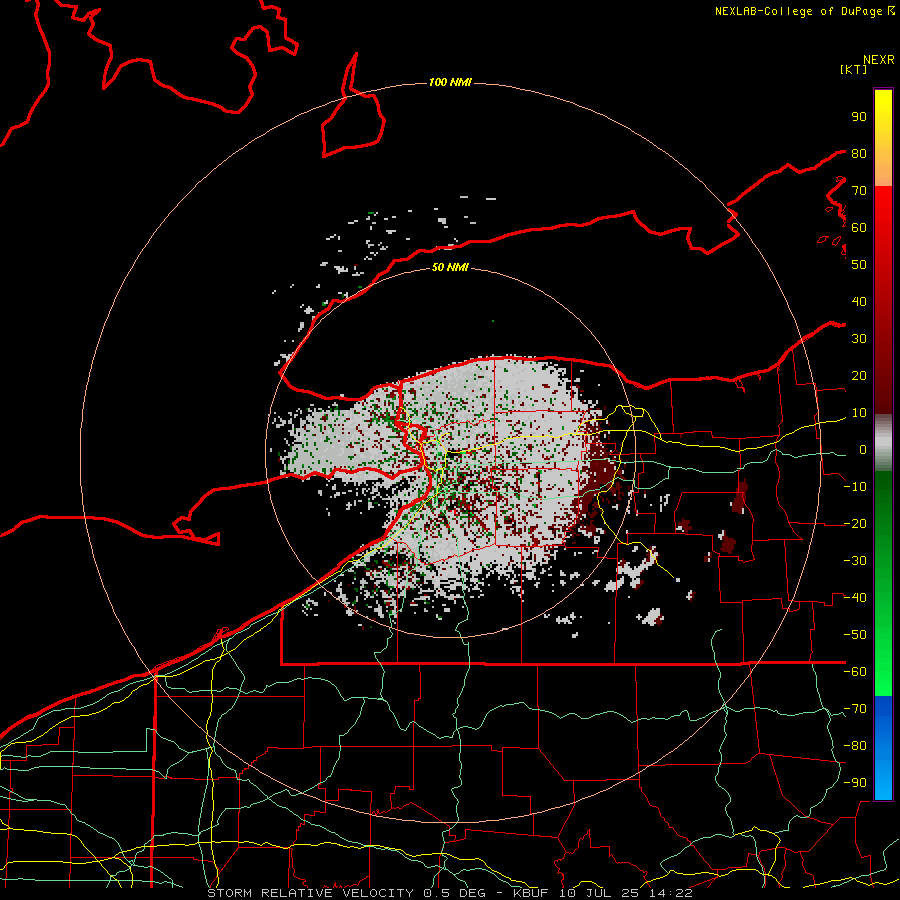Click the NEXR label above the color scale
Image resolution: width=900 pixels, height=900 pixels.
point(878,60)
